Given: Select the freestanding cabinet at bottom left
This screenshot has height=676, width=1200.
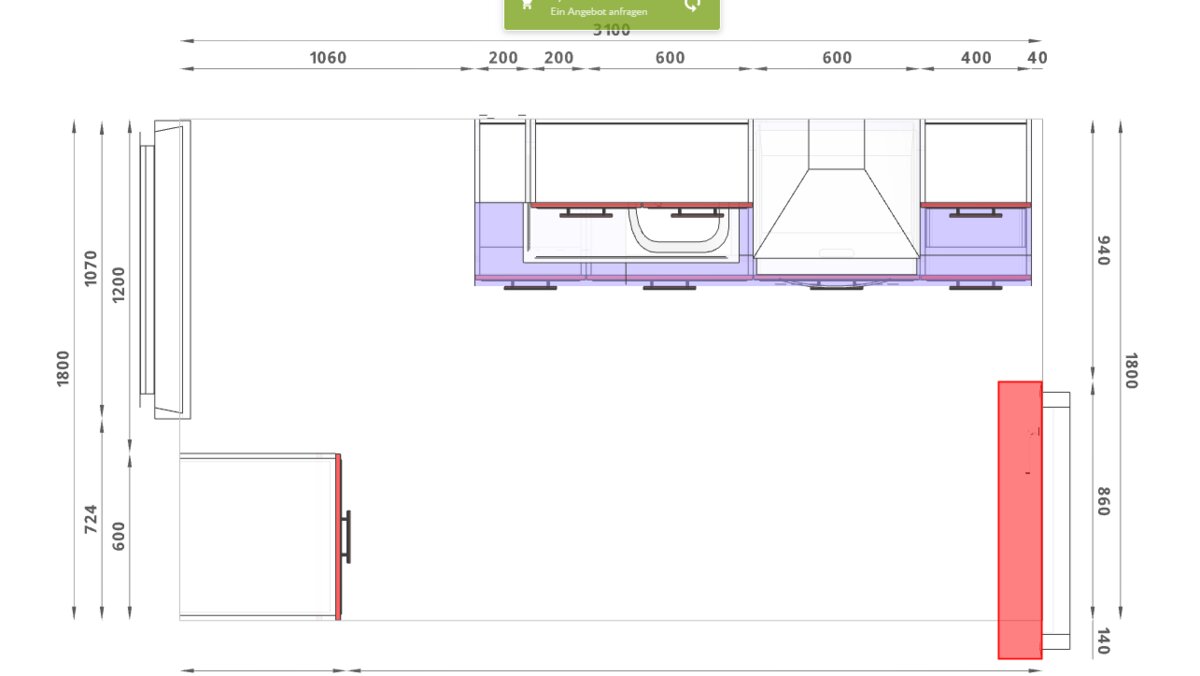Looking at the screenshot, I should click(257, 536).
